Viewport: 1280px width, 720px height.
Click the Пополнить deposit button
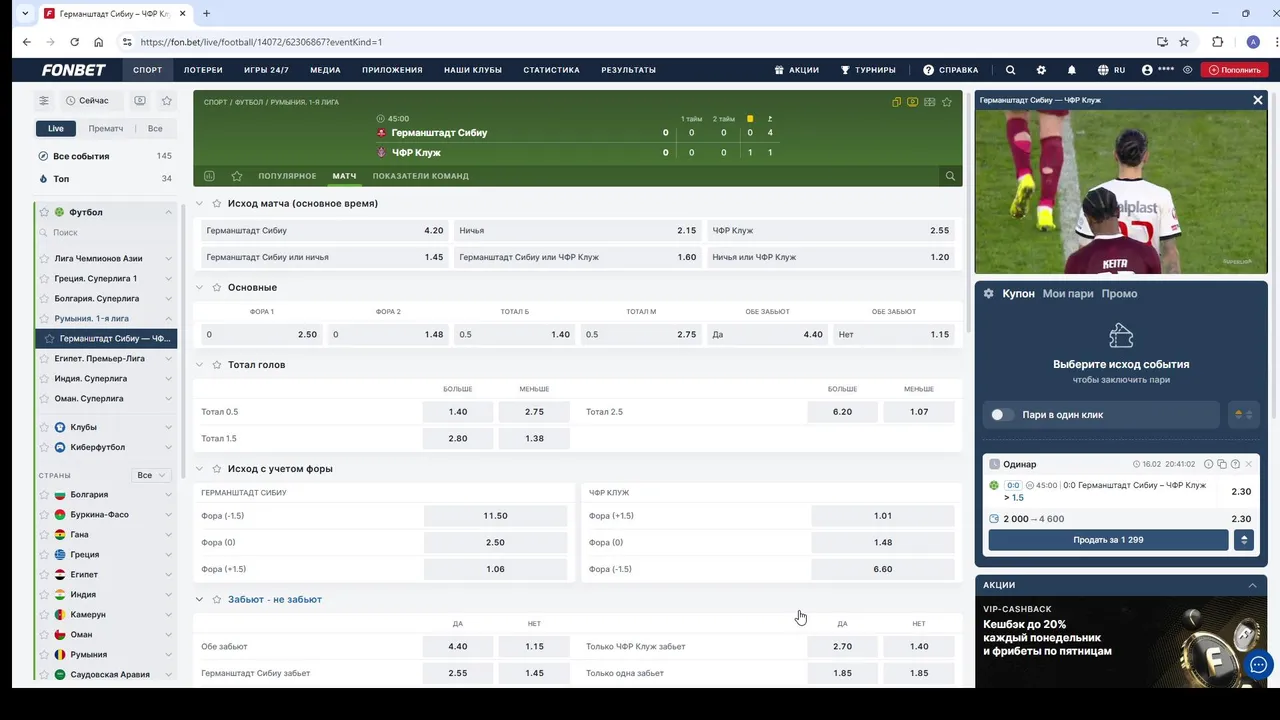pos(1235,70)
